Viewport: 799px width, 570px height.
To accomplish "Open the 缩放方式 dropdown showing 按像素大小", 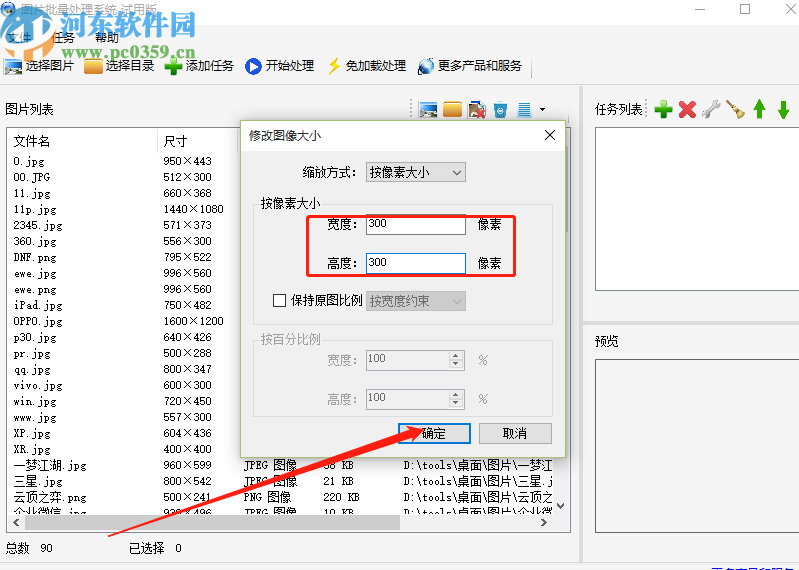I will click(415, 173).
